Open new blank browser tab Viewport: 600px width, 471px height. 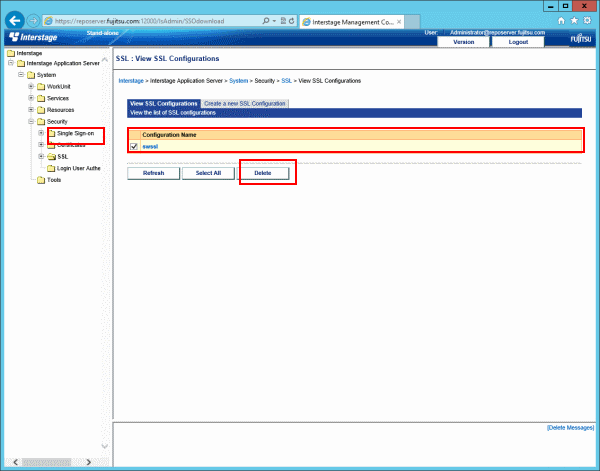pos(412,22)
